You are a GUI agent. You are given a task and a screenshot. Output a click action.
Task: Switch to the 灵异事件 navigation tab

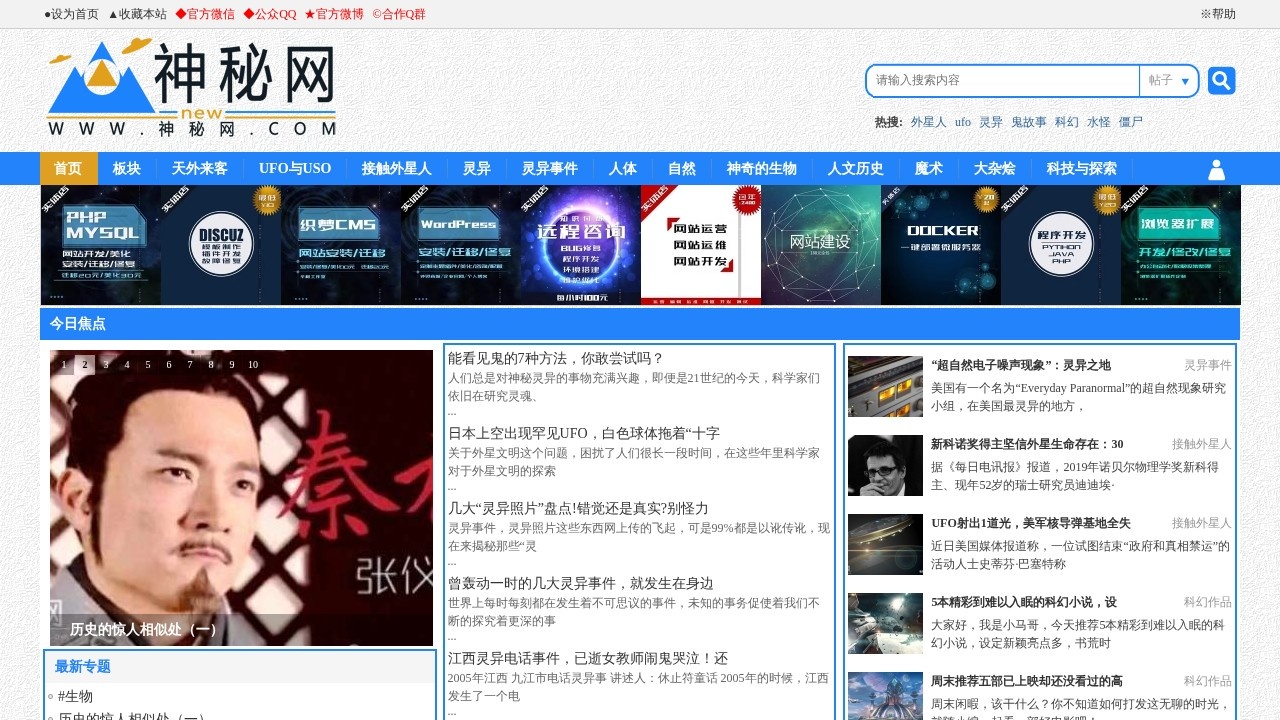point(548,169)
